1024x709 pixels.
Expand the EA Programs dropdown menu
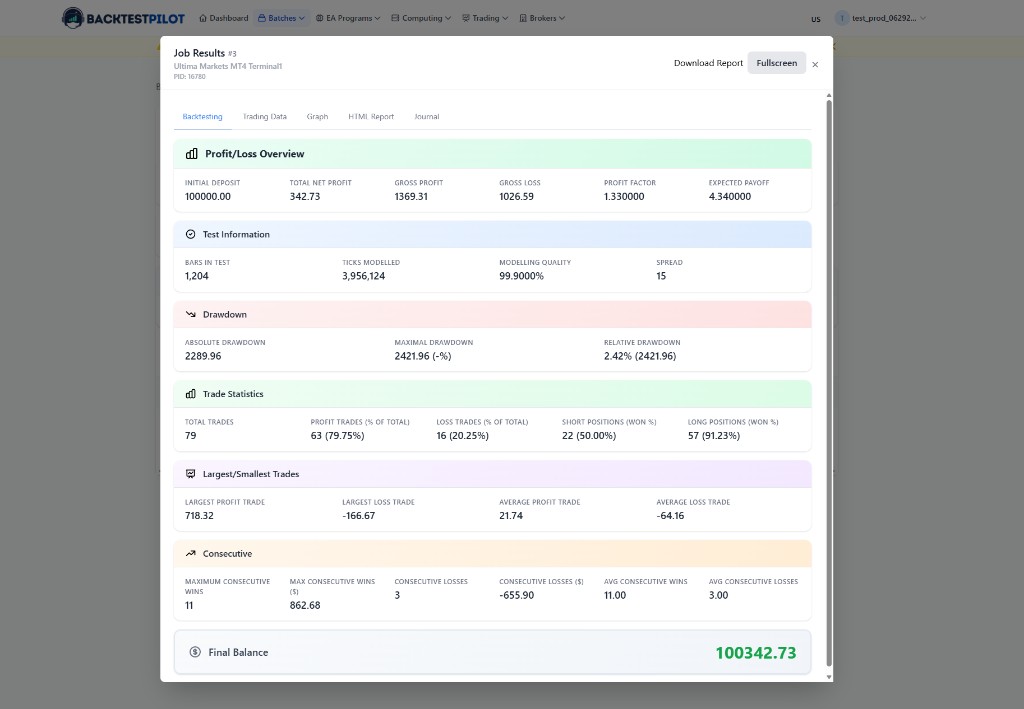[347, 18]
